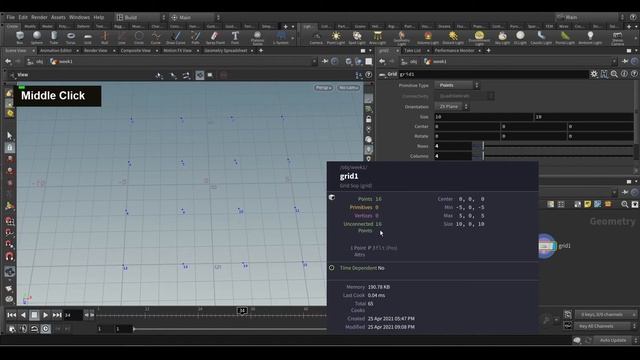Open the Assets menu
This screenshot has height=360, width=640.
pos(58,17)
